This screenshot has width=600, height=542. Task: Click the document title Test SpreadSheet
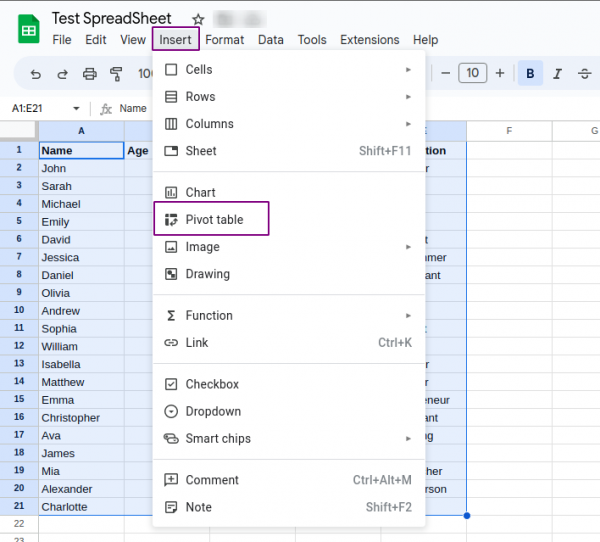click(111, 18)
